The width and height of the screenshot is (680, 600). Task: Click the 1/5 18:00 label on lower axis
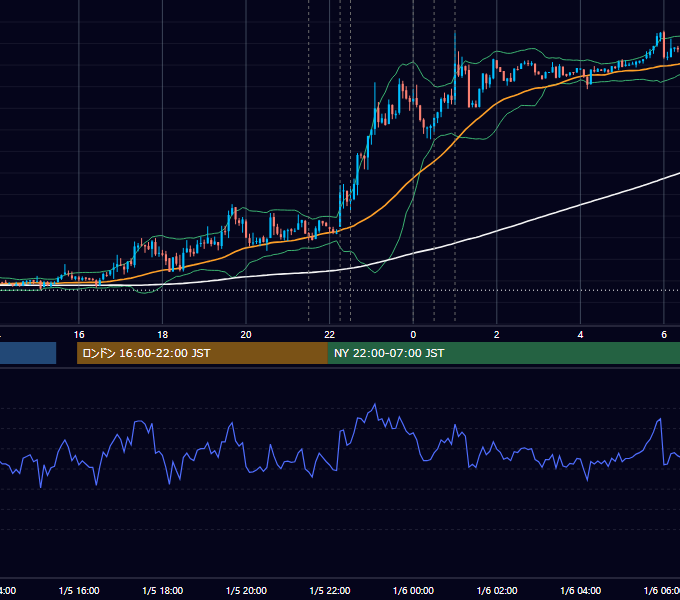pyautogui.click(x=163, y=591)
